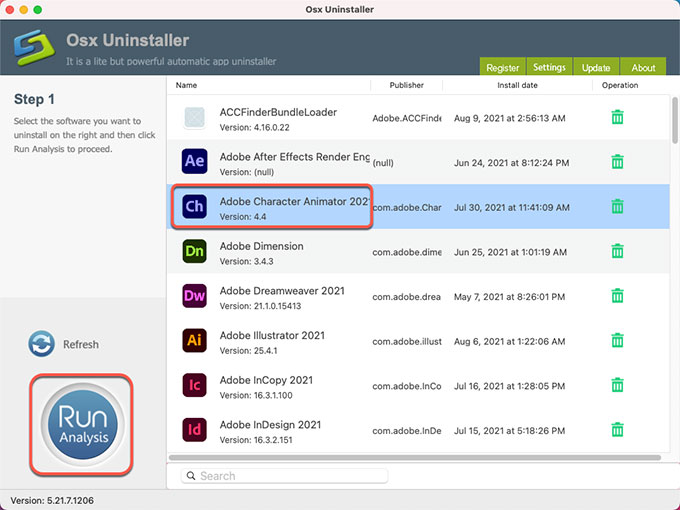This screenshot has width=680, height=510.
Task: Select Adobe InDesign 2021 name
Action: click(270, 425)
